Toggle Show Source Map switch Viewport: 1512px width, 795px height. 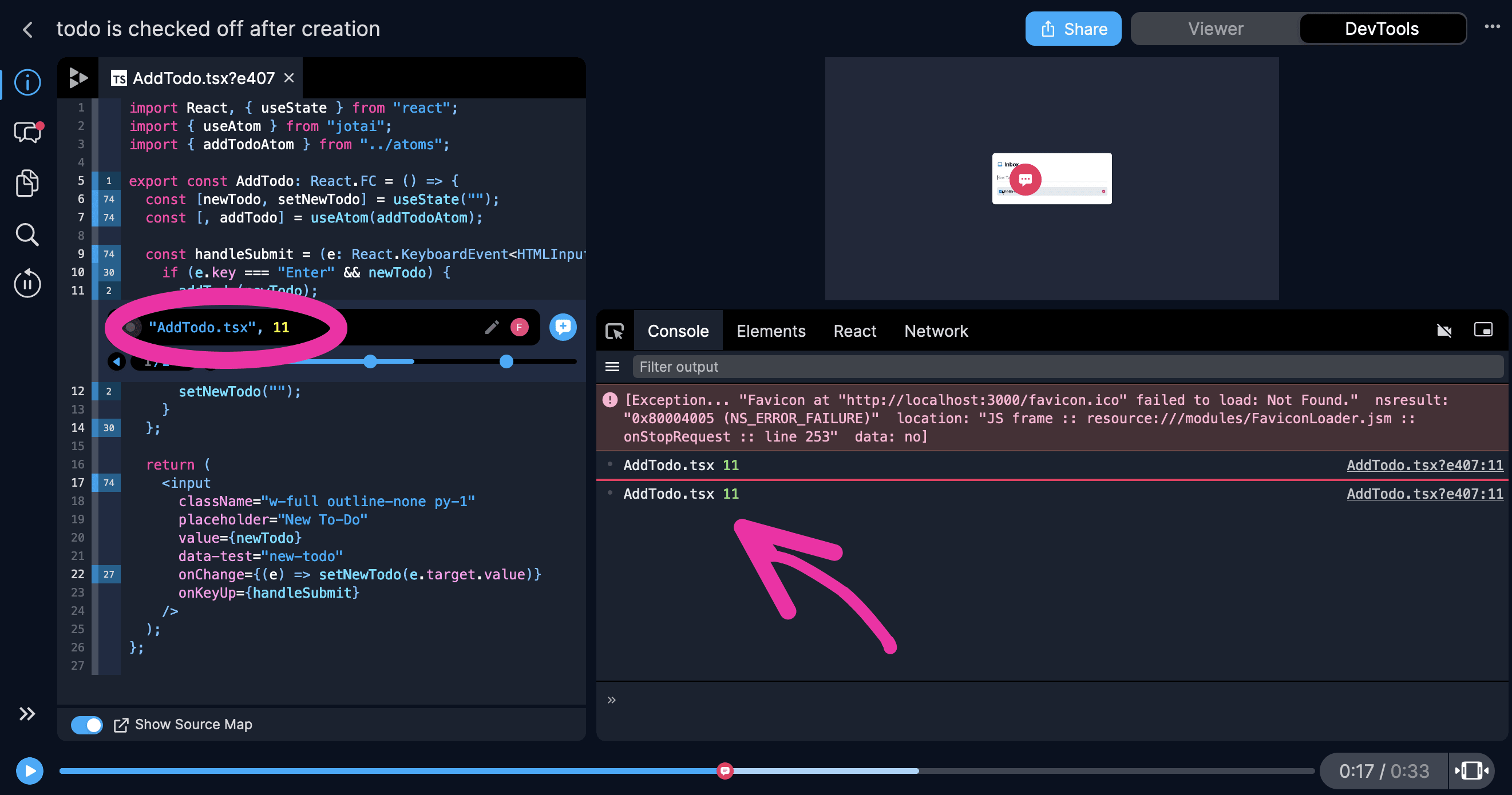coord(87,725)
